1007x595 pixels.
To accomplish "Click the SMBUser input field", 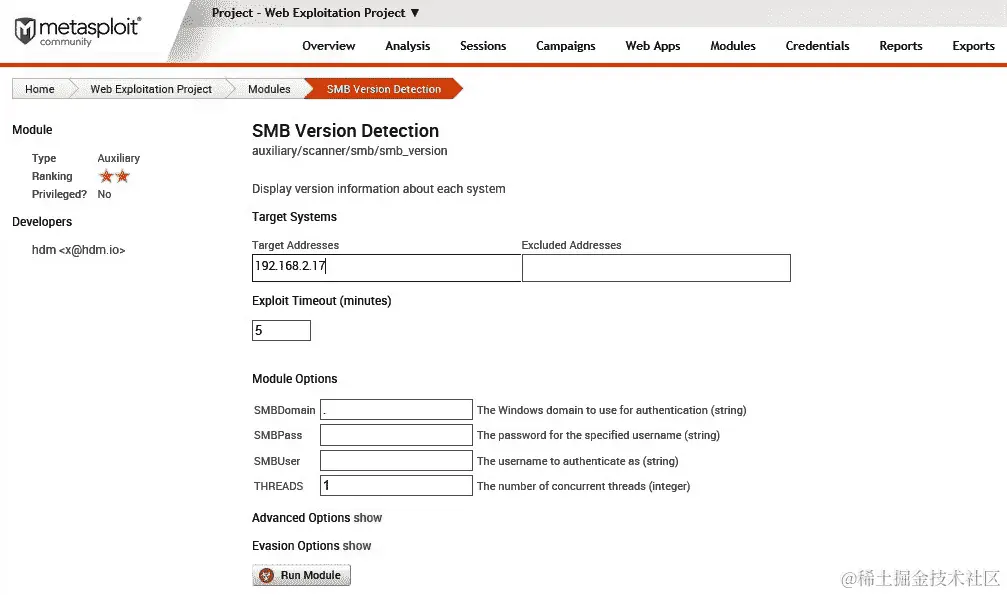I will 396,461.
